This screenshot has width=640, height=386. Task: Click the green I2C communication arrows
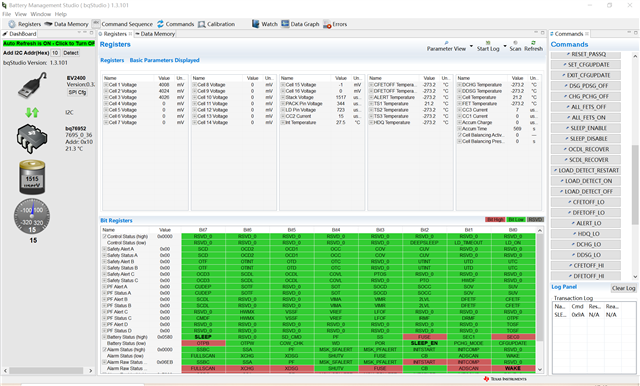pos(32,112)
